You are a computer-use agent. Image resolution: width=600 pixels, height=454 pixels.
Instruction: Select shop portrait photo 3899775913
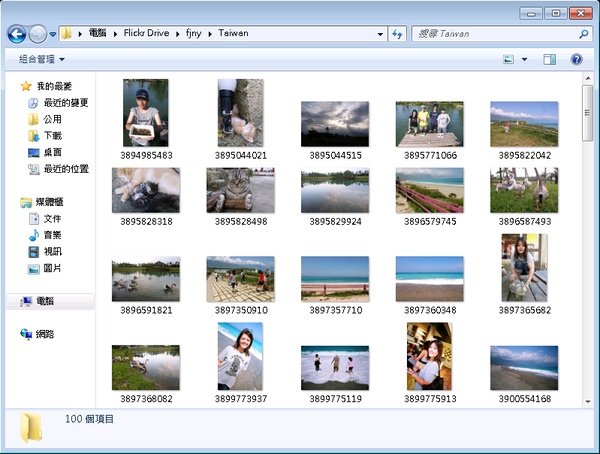point(429,356)
